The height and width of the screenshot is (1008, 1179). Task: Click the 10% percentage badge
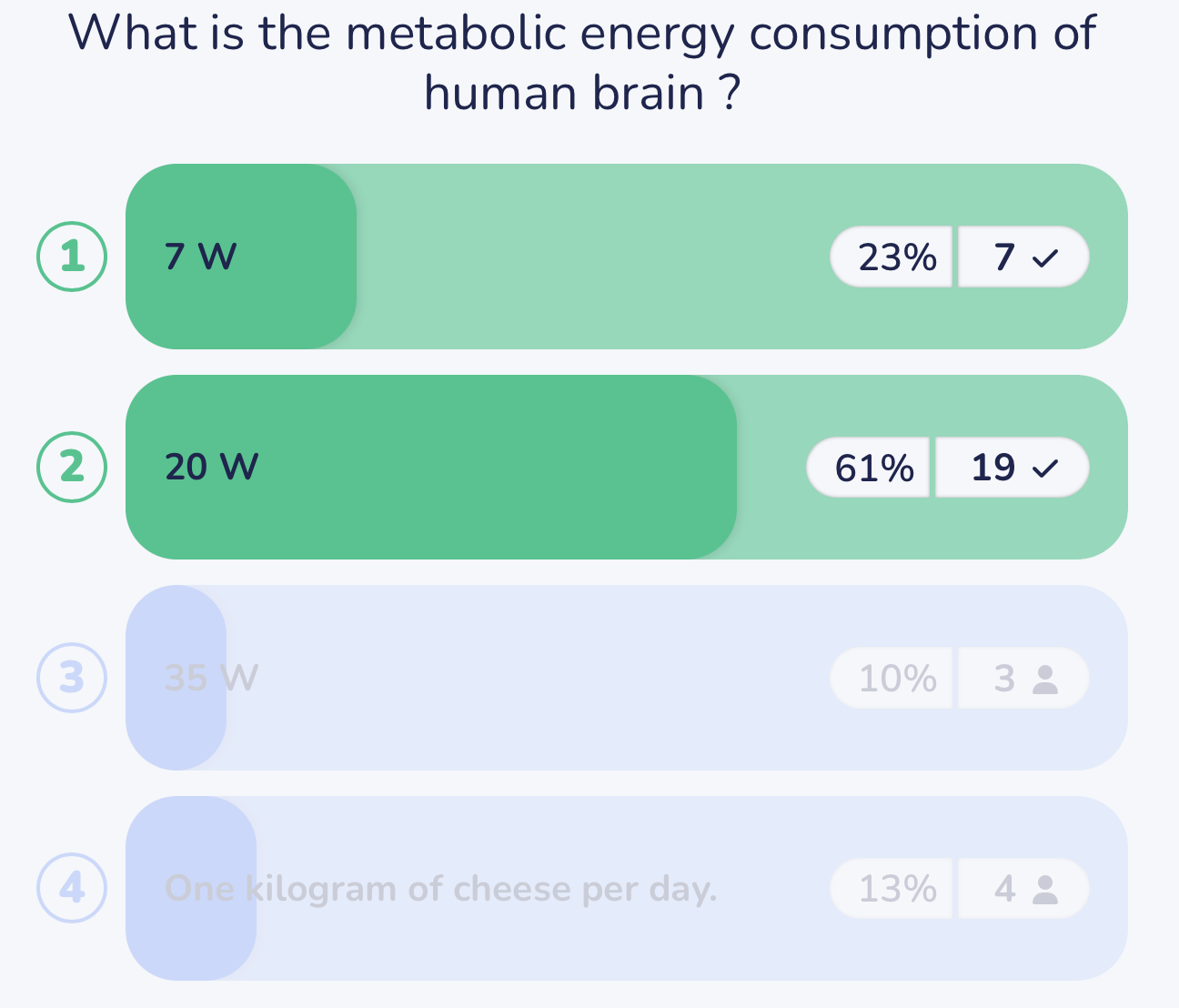896,679
